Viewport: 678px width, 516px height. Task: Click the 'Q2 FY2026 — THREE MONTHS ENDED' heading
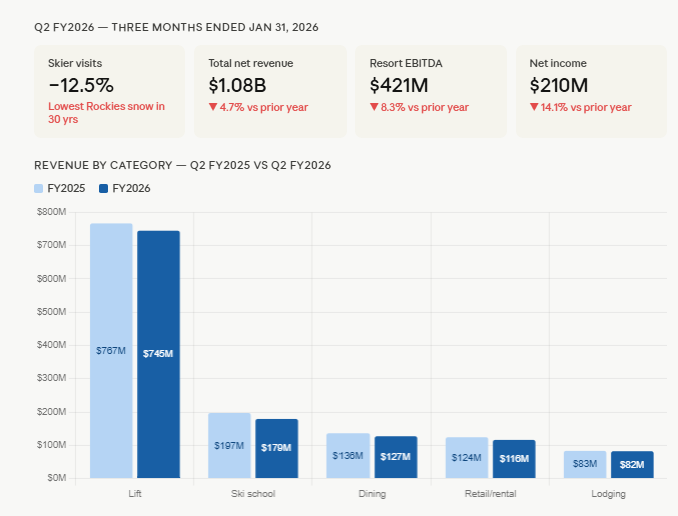point(176,27)
